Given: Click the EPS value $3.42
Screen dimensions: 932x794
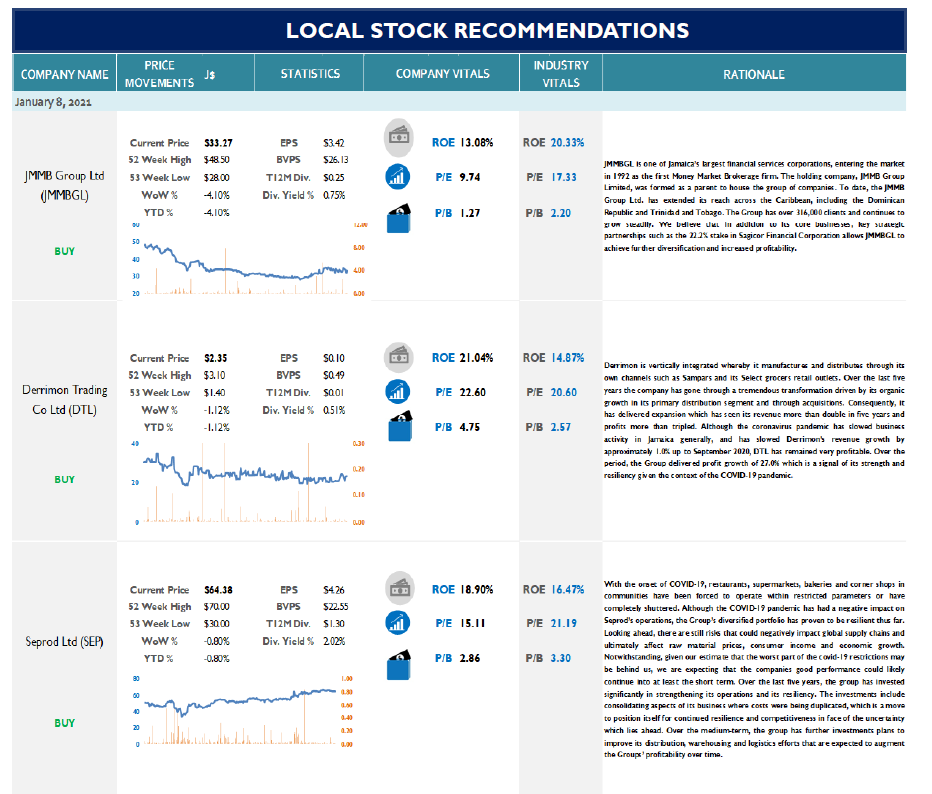Looking at the screenshot, I should click(333, 143).
